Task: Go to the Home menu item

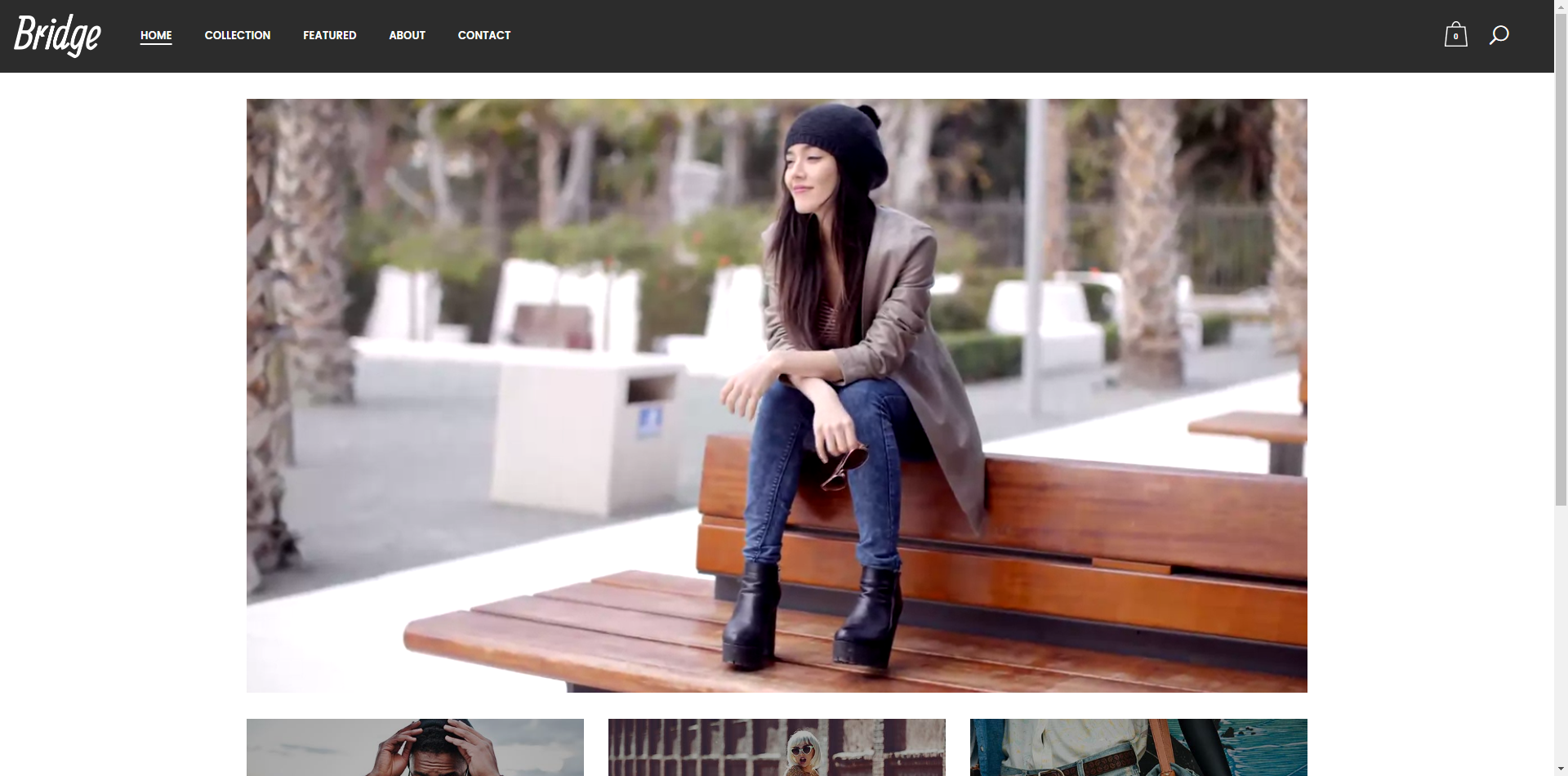Action: (156, 35)
